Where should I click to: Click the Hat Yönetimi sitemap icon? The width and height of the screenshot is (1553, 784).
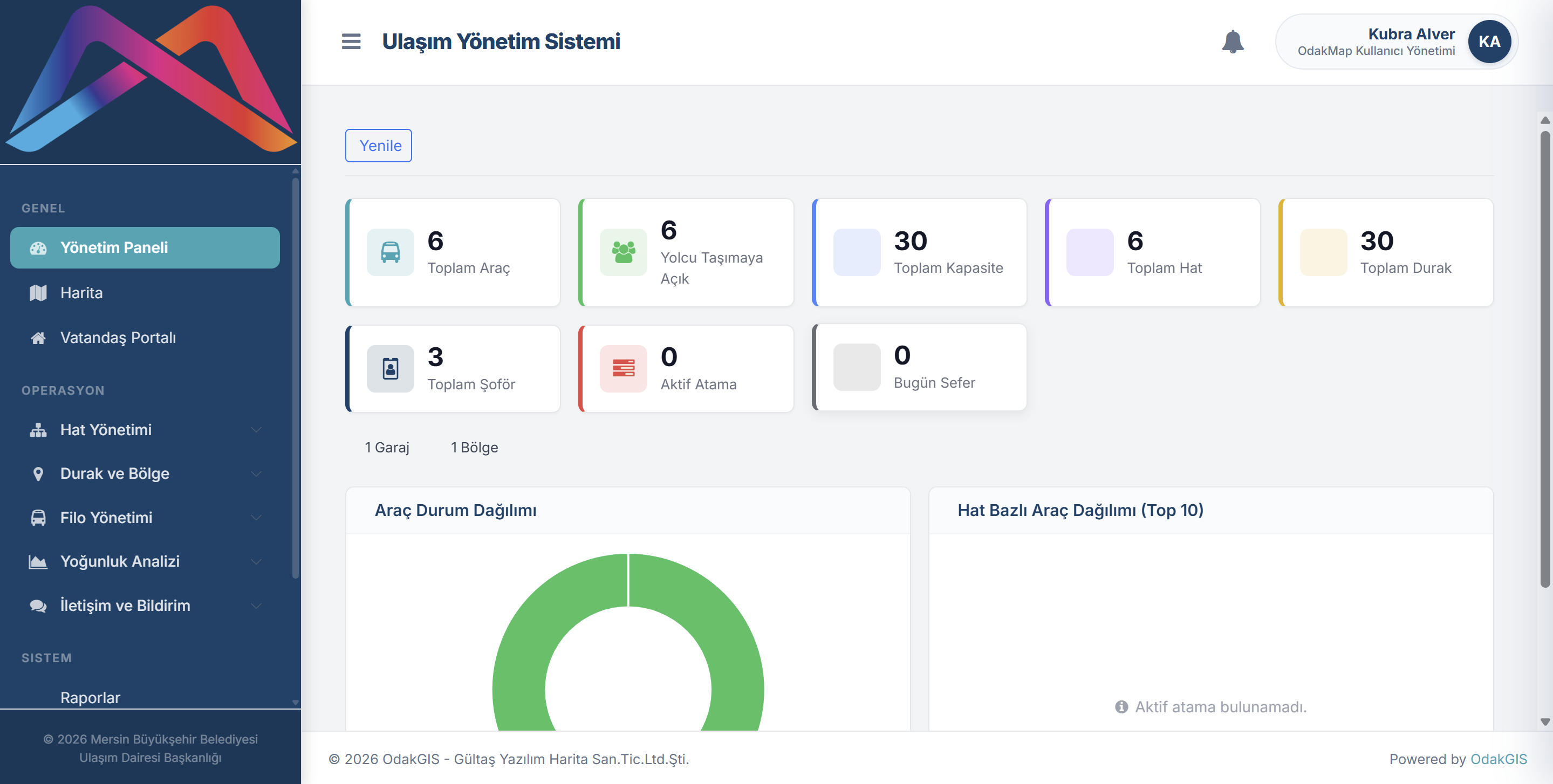click(x=38, y=430)
